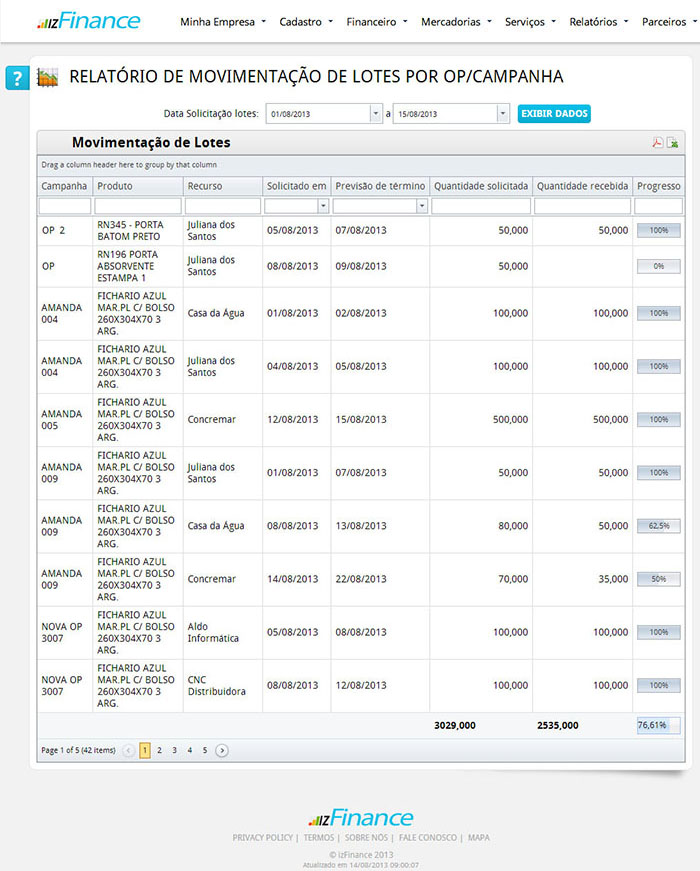Image resolution: width=700 pixels, height=871 pixels.
Task: Click the 62,5% progress bar
Action: (x=658, y=526)
